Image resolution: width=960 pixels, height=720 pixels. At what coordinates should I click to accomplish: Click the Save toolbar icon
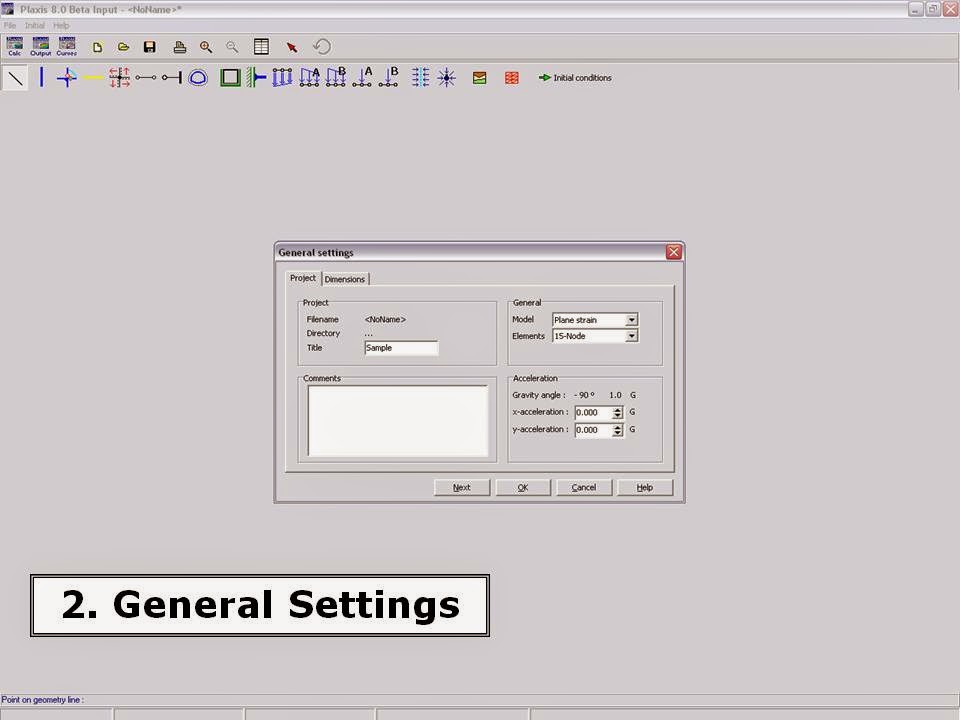tap(150, 47)
